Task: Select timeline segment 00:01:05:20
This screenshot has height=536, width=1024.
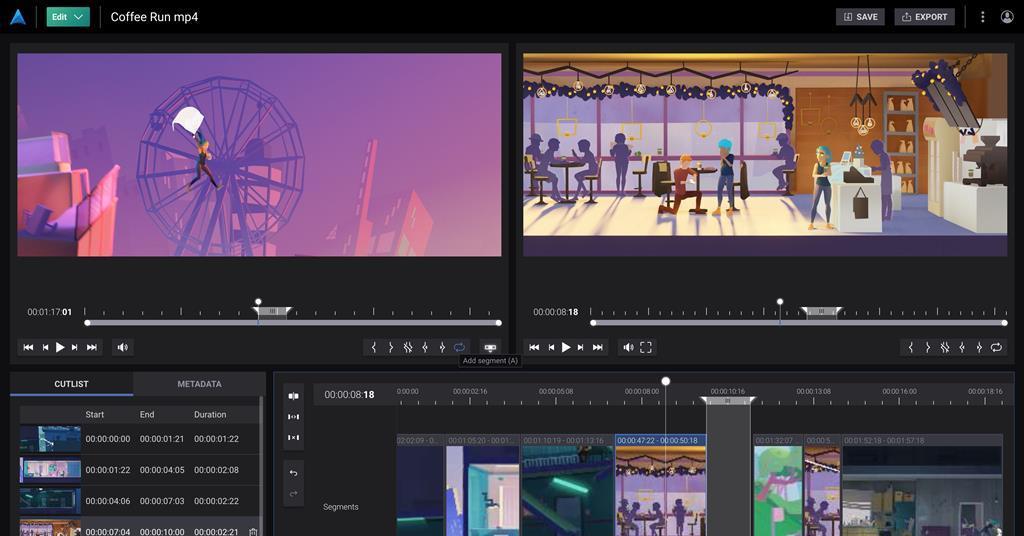Action: tap(483, 487)
